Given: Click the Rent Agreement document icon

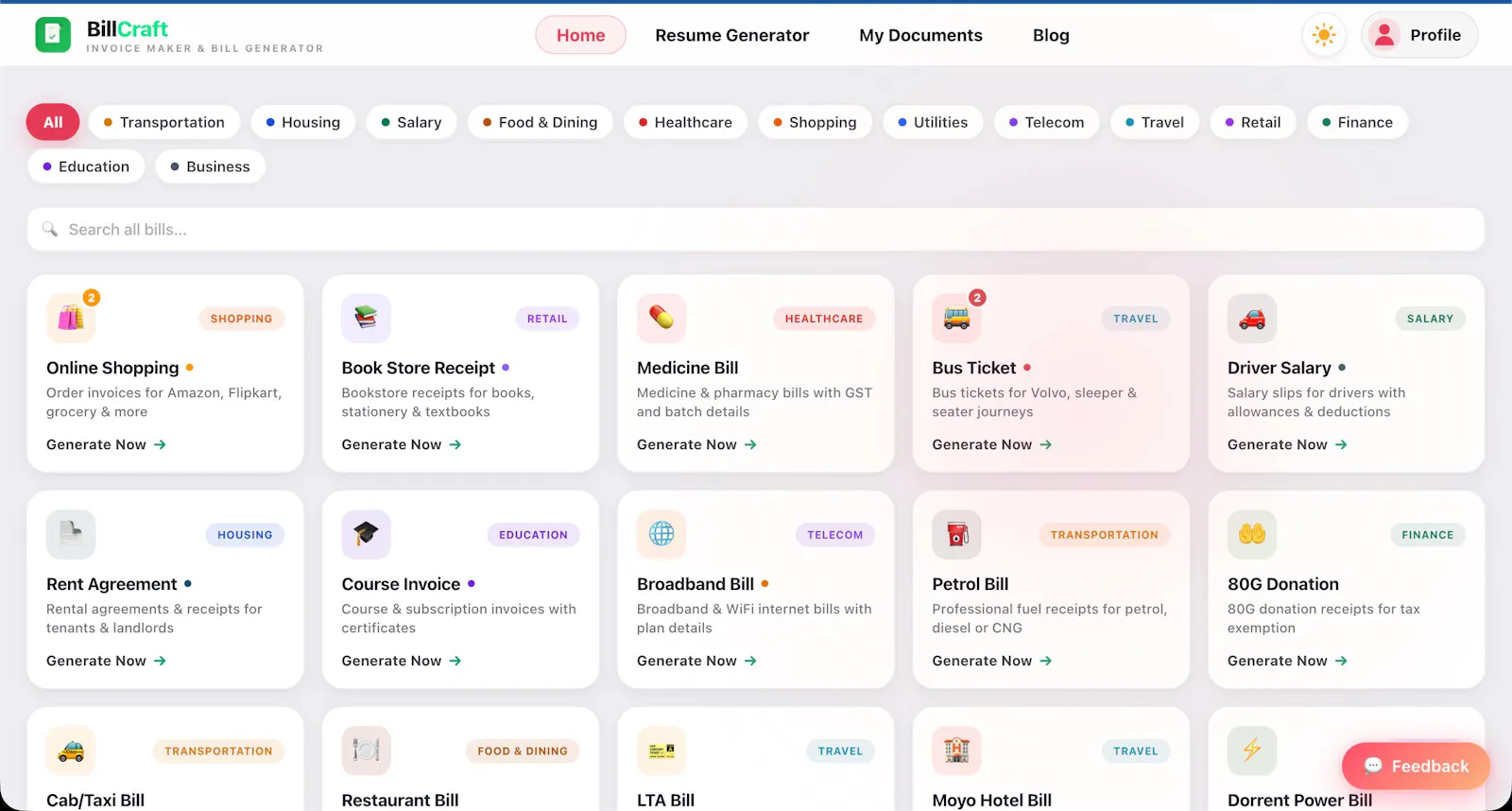Looking at the screenshot, I should click(71, 535).
